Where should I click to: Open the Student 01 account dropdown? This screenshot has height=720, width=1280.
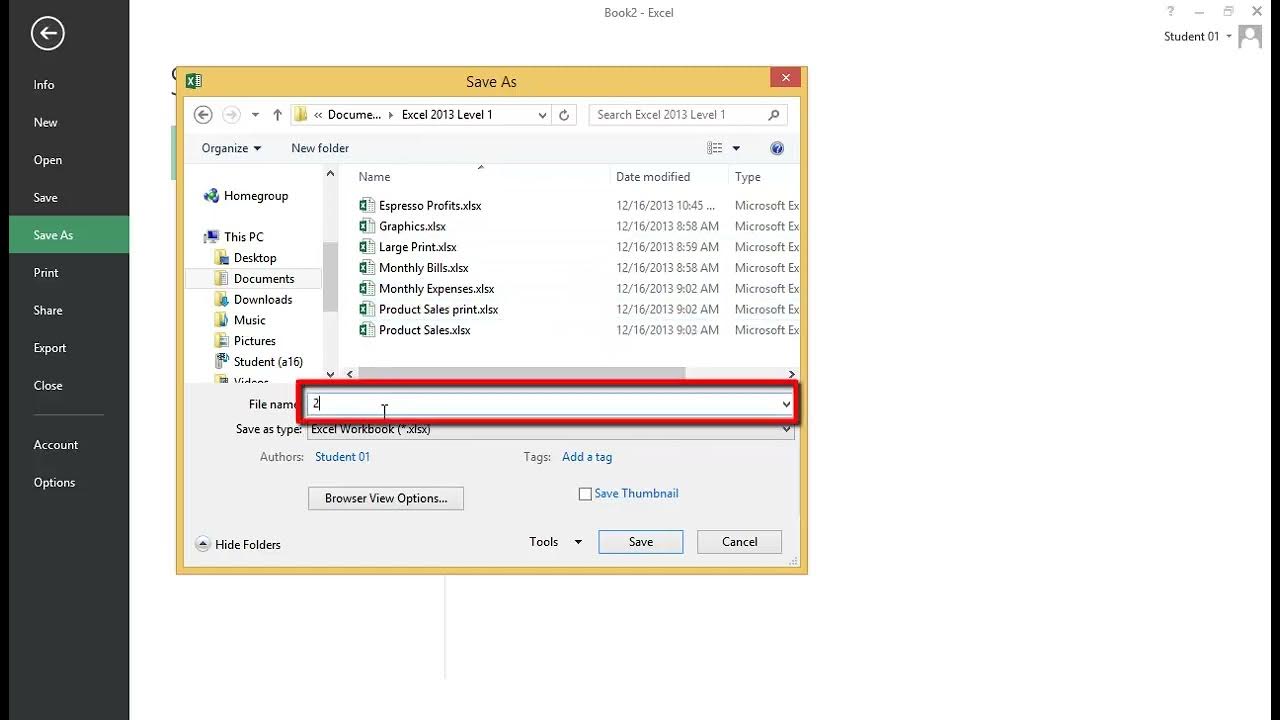click(1198, 36)
